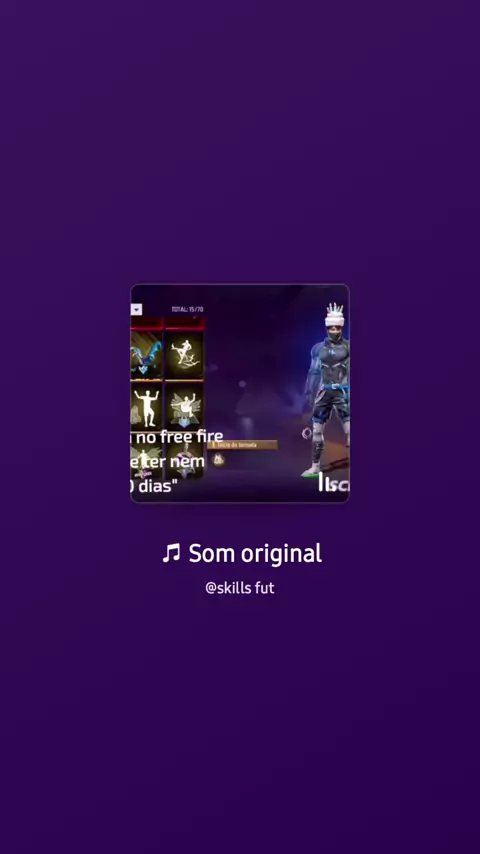Select the arms-raised flexing emote icon
The height and width of the screenshot is (854, 480).
[x=146, y=407]
